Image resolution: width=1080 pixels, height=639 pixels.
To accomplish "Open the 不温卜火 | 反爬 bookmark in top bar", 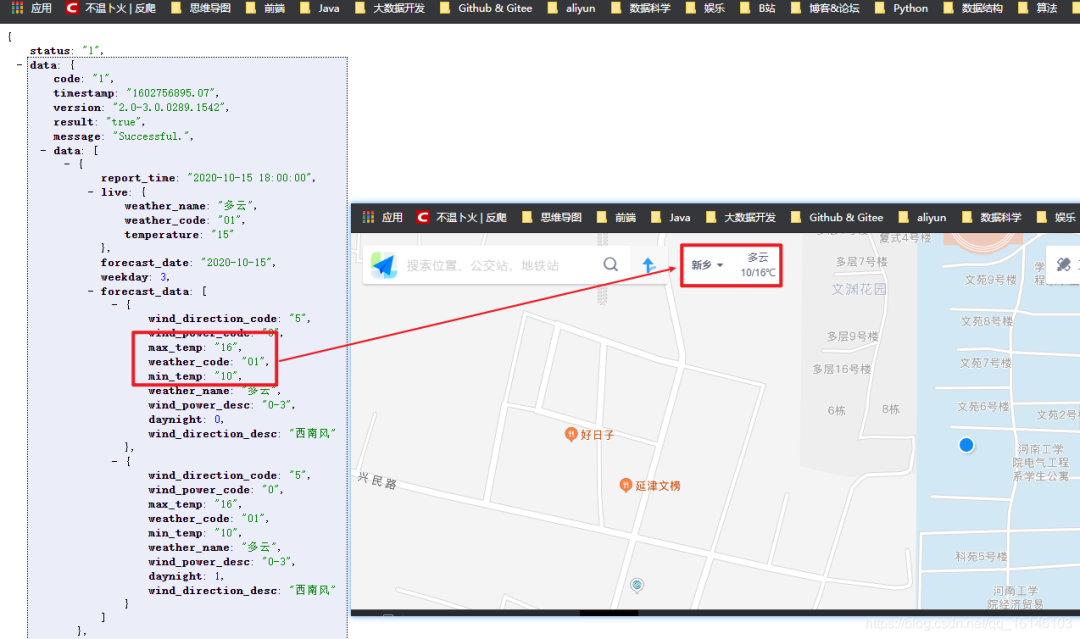I will 111,8.
